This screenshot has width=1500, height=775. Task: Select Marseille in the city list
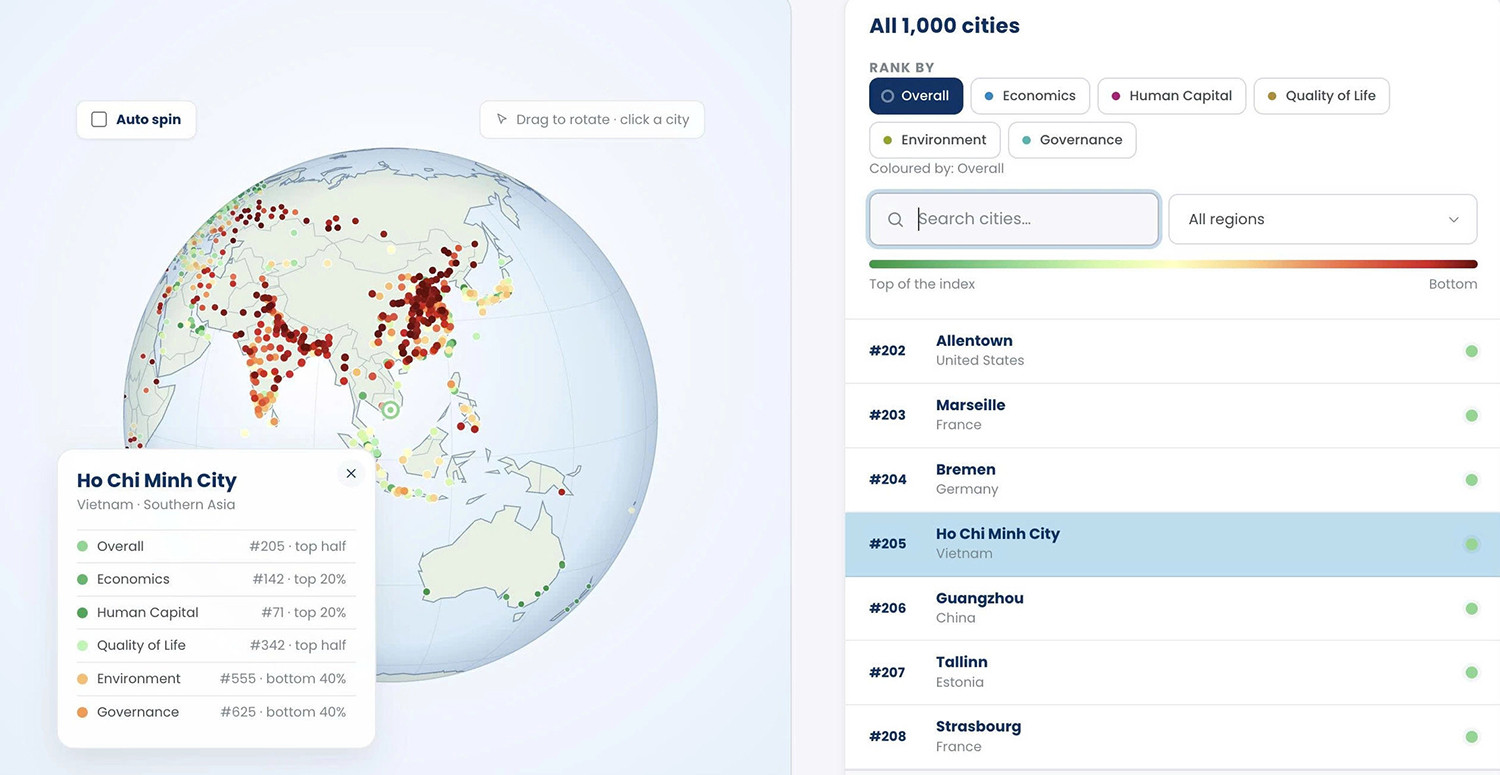1172,415
